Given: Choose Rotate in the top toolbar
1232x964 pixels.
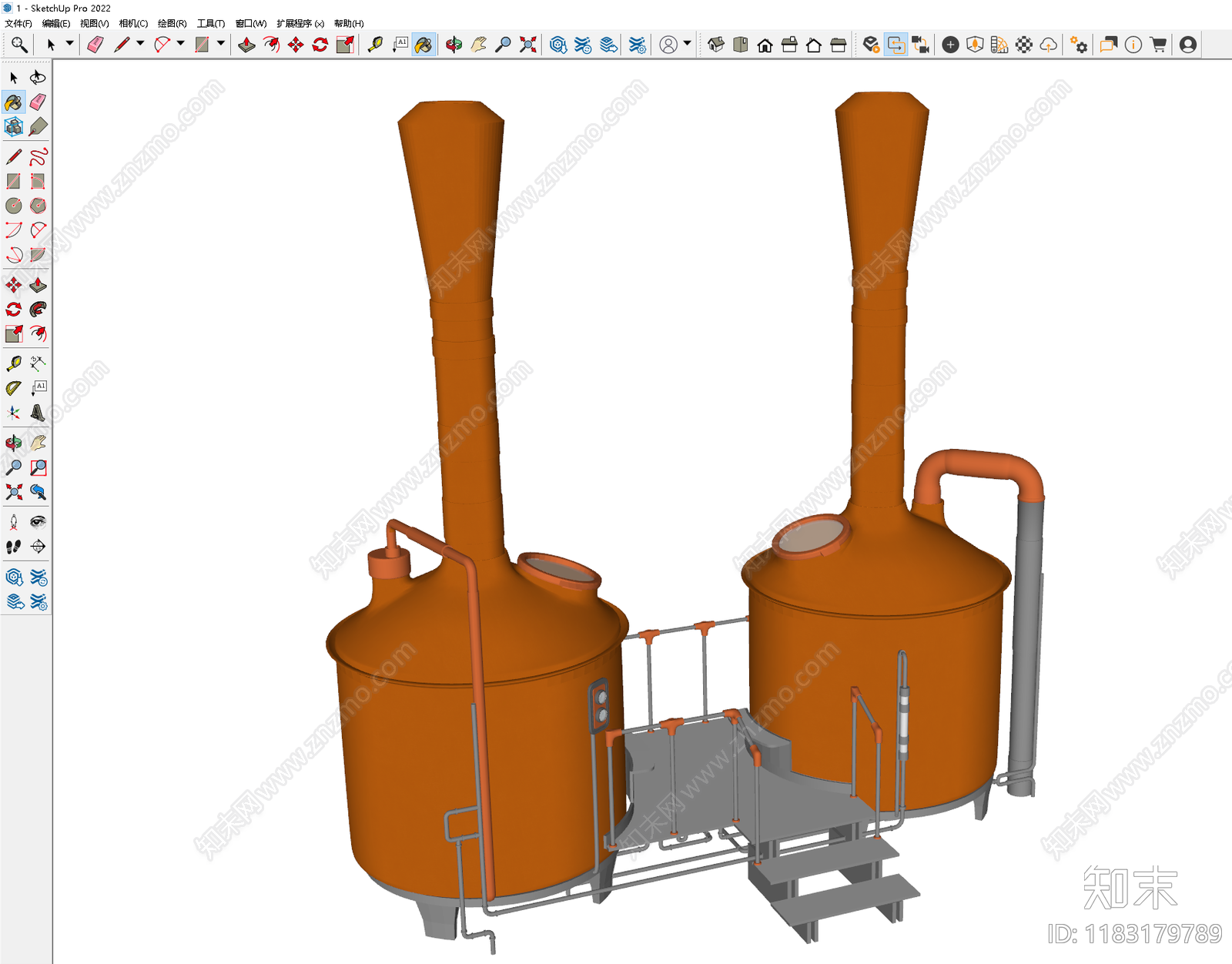Looking at the screenshot, I should tap(320, 45).
